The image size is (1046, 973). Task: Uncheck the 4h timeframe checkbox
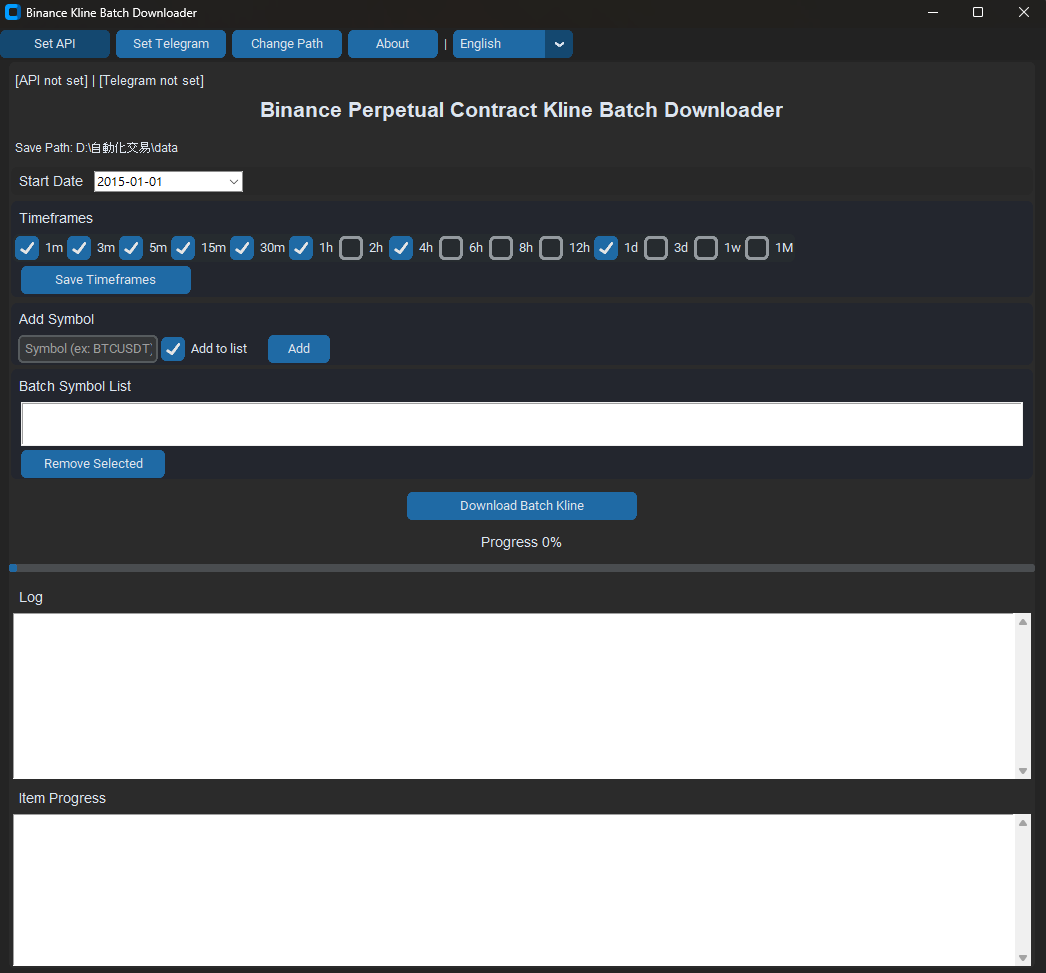401,248
